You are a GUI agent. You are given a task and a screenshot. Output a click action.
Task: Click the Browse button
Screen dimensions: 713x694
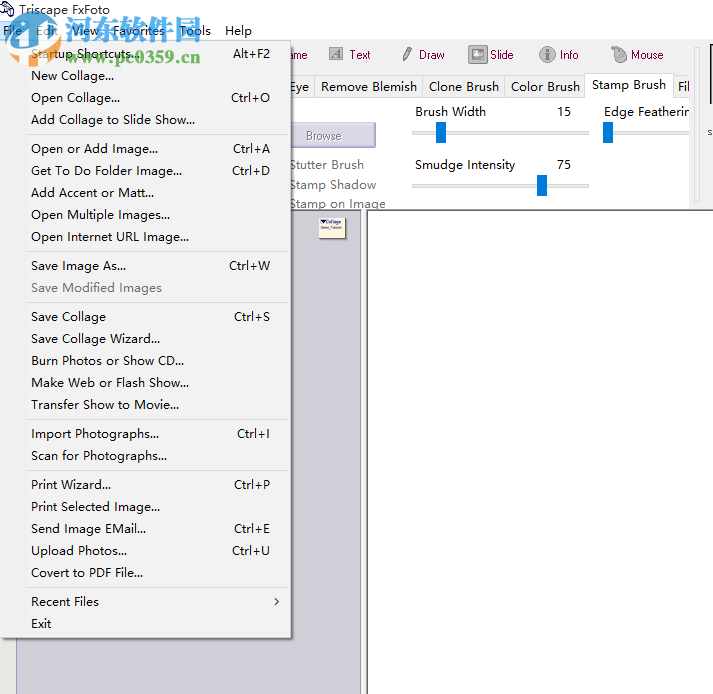(333, 136)
